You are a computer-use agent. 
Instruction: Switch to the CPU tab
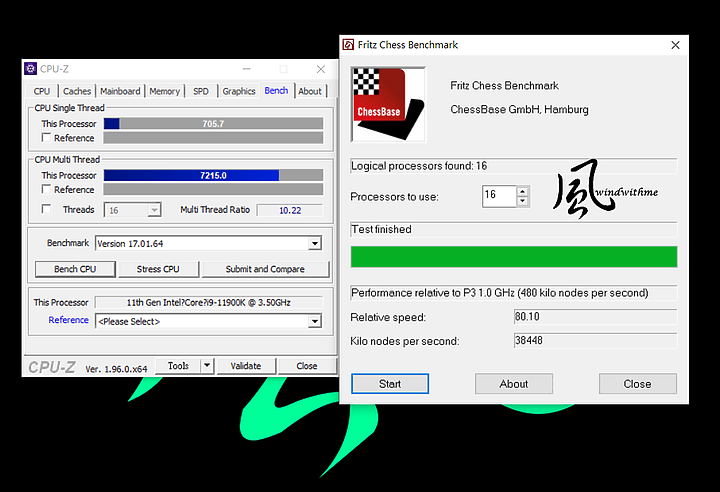pos(42,91)
